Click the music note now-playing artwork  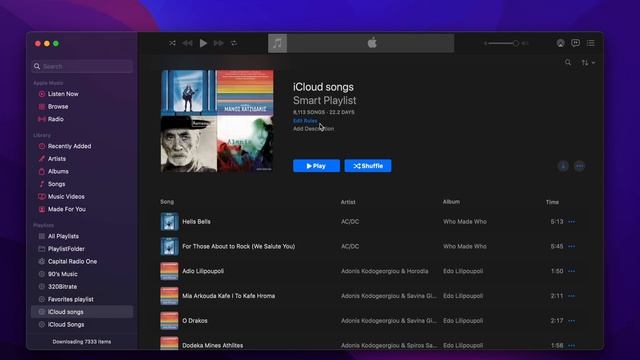[277, 43]
